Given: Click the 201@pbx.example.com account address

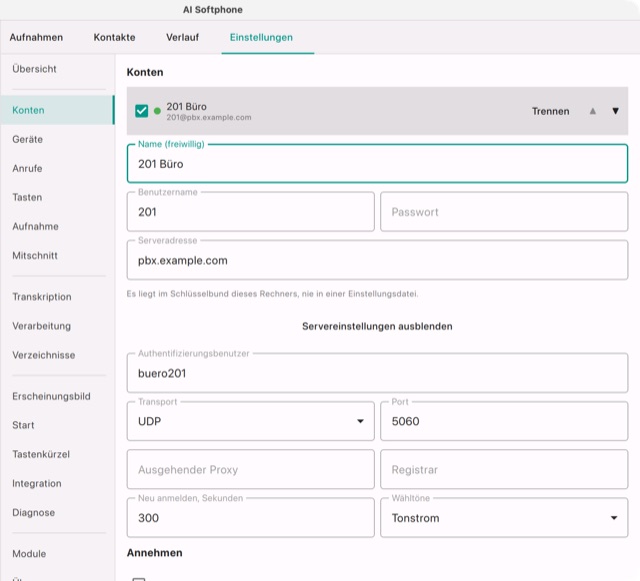Looking at the screenshot, I should click(209, 118).
